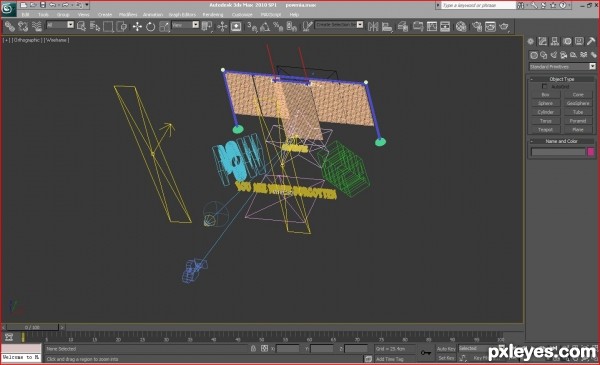Toggle Window/Crossing selection mode
This screenshot has width=600, height=365.
point(122,26)
